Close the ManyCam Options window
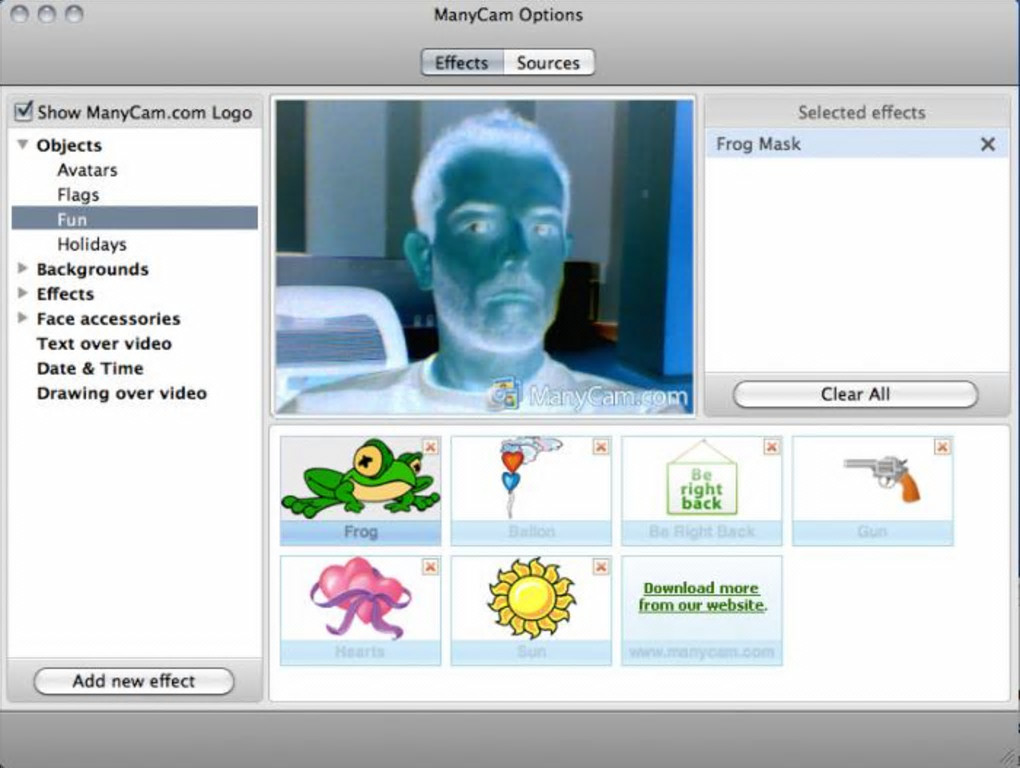The image size is (1020, 768). click(20, 14)
